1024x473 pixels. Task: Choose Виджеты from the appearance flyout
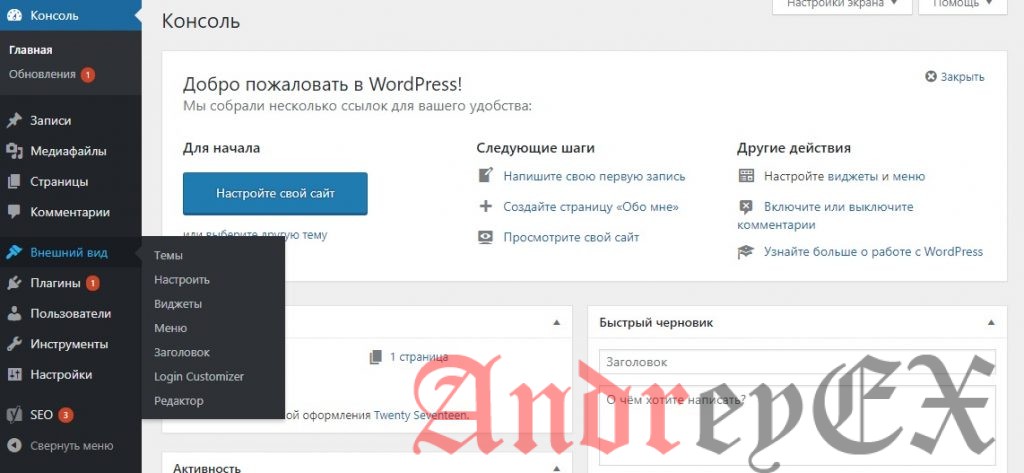pyautogui.click(x=178, y=304)
